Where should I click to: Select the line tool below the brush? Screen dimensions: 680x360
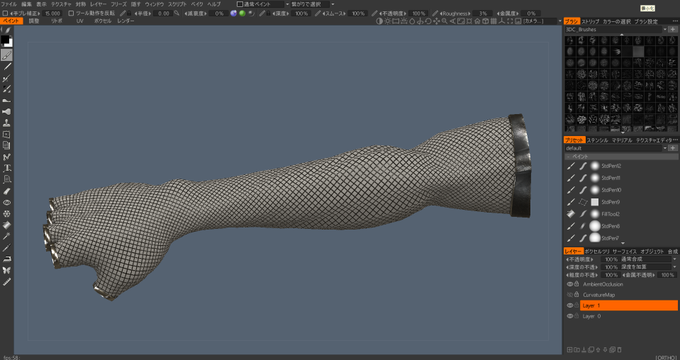click(x=7, y=67)
